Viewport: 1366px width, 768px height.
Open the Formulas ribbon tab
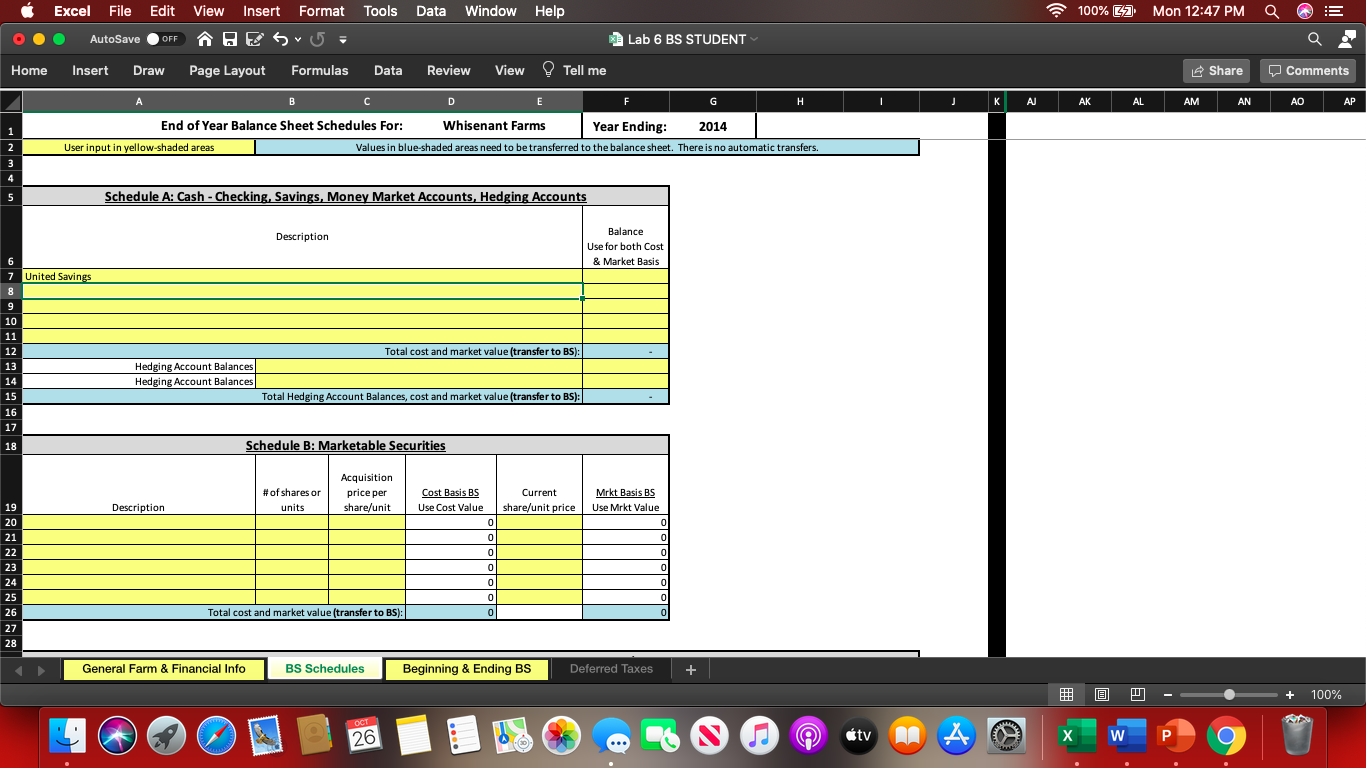coord(320,70)
